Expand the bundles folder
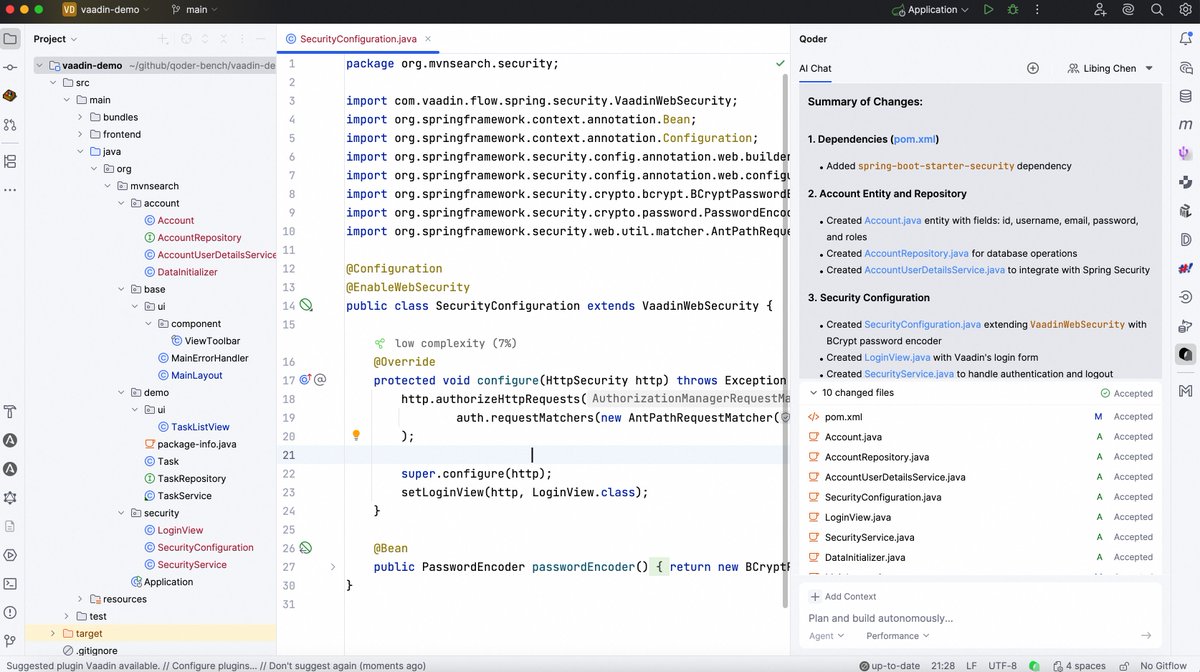Screen dimensions: 1200x672 (x=81, y=117)
